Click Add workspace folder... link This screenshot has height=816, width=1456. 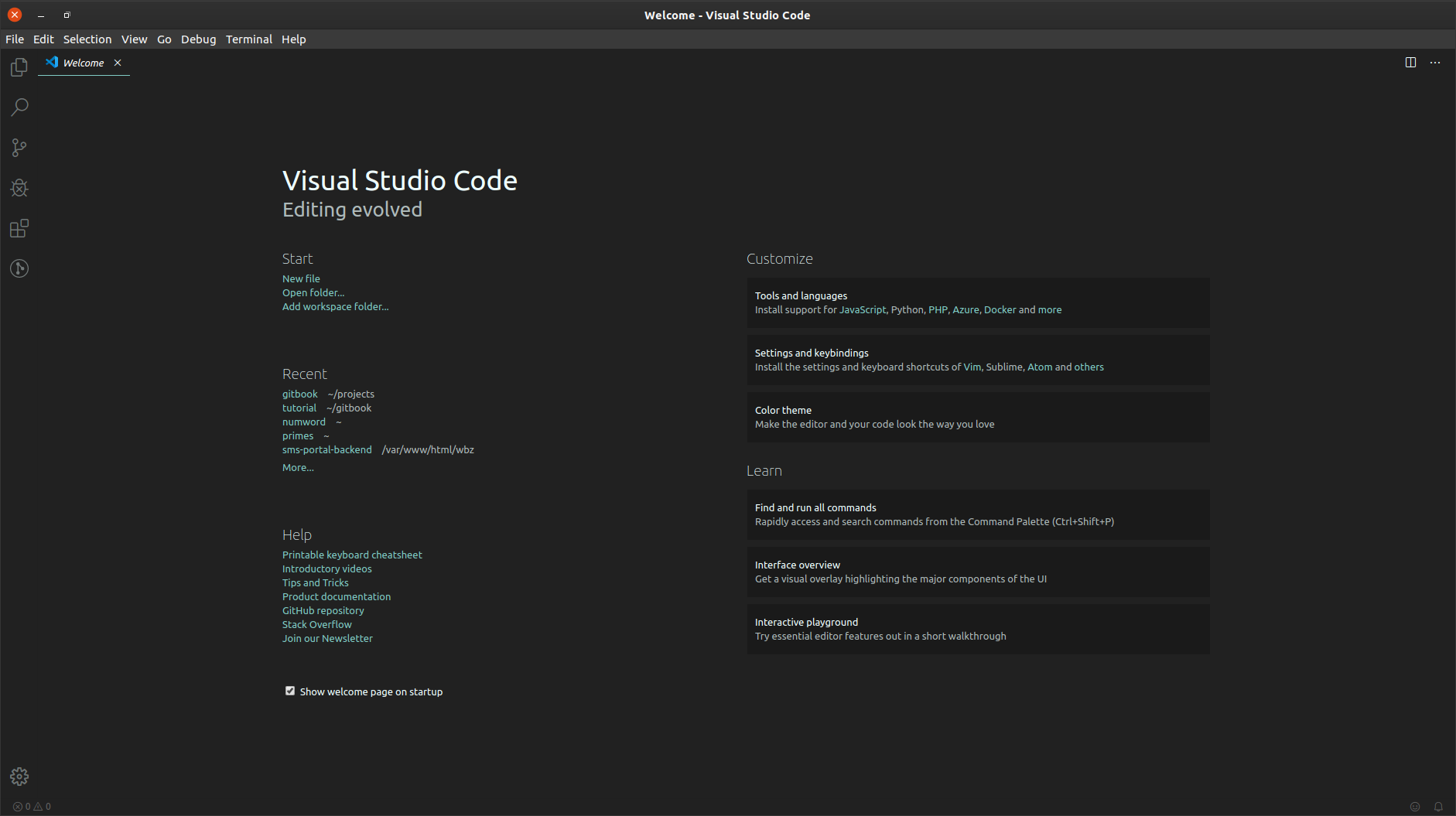coord(336,306)
